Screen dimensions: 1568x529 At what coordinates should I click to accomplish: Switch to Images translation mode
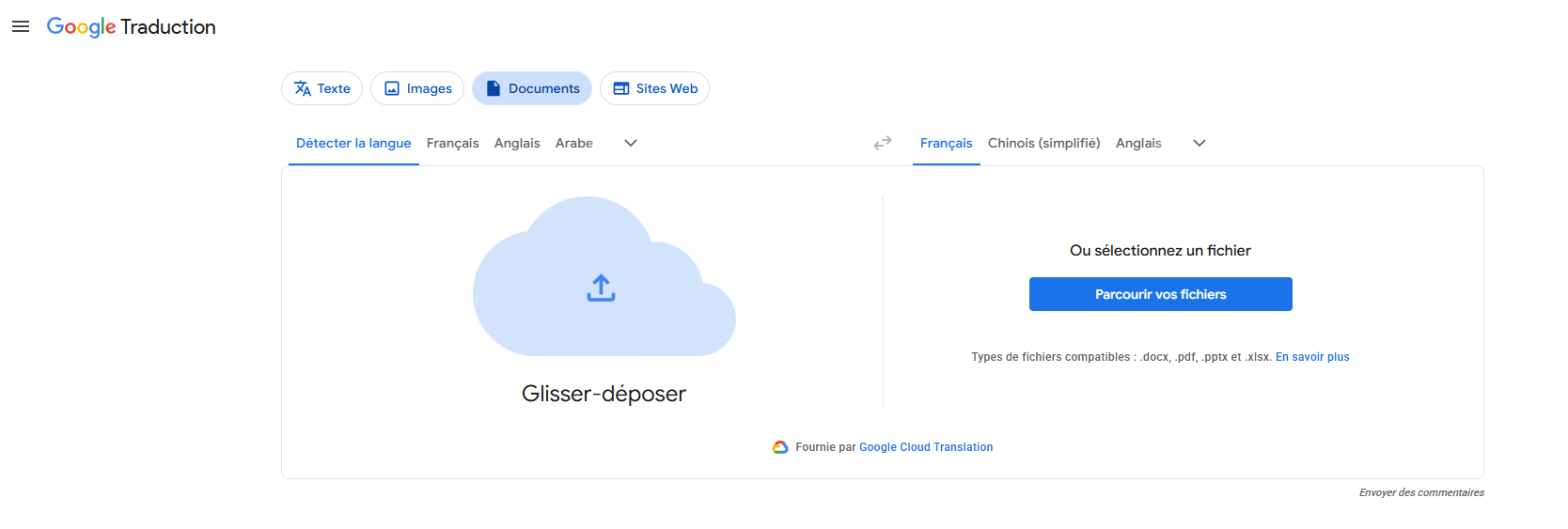tap(417, 88)
